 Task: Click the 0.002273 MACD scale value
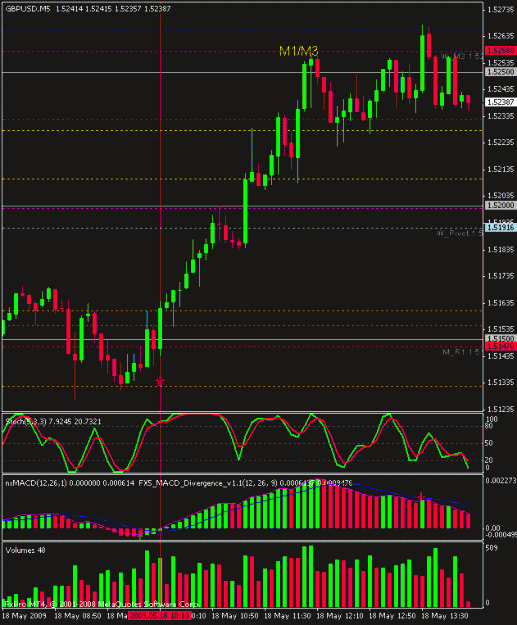pyautogui.click(x=501, y=480)
